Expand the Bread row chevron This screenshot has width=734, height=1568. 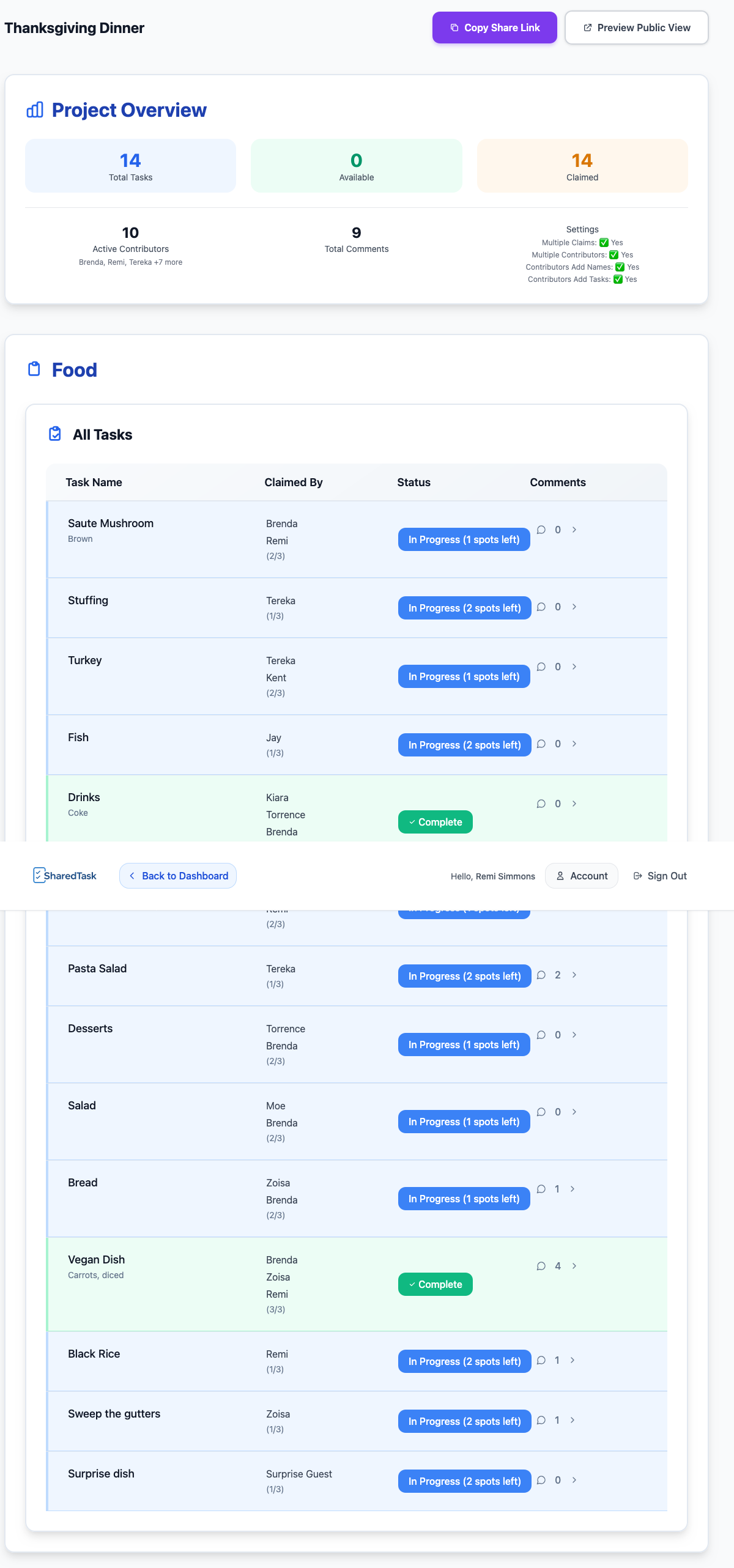(573, 1189)
